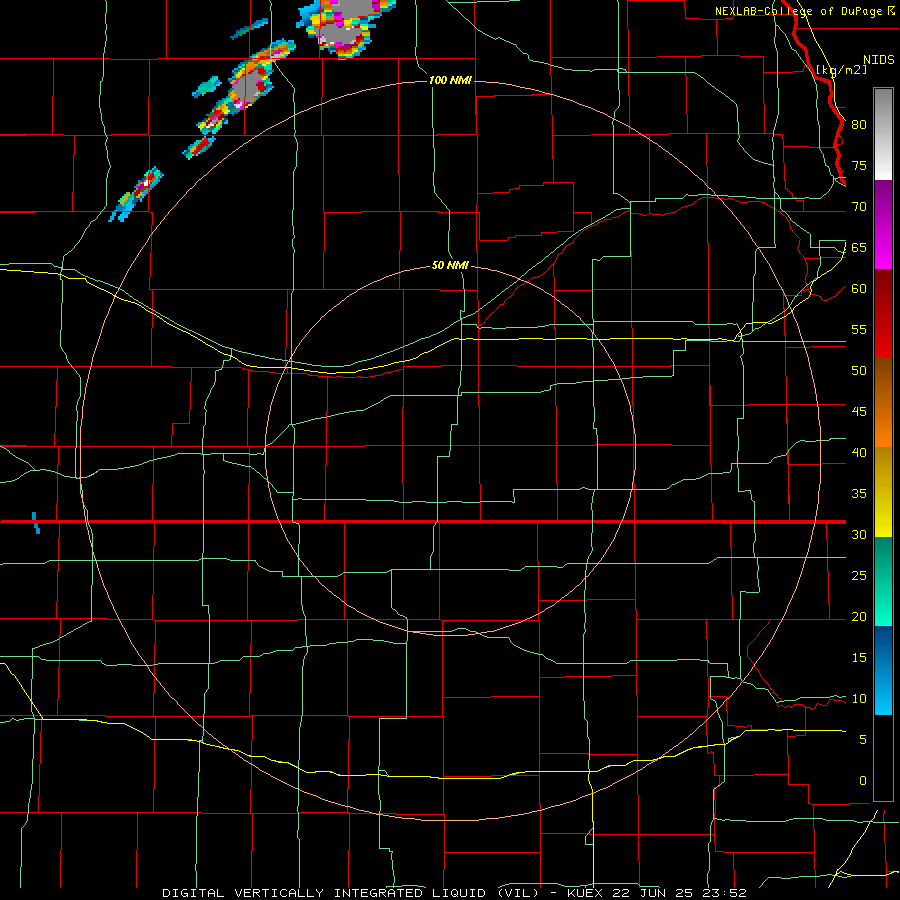The image size is (900, 900).
Task: Select the gray-white 75-85 color scale segment
Action: click(x=883, y=134)
